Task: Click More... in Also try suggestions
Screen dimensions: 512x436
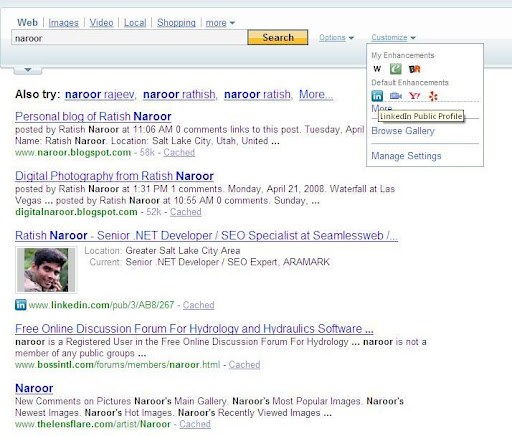Action: click(316, 94)
